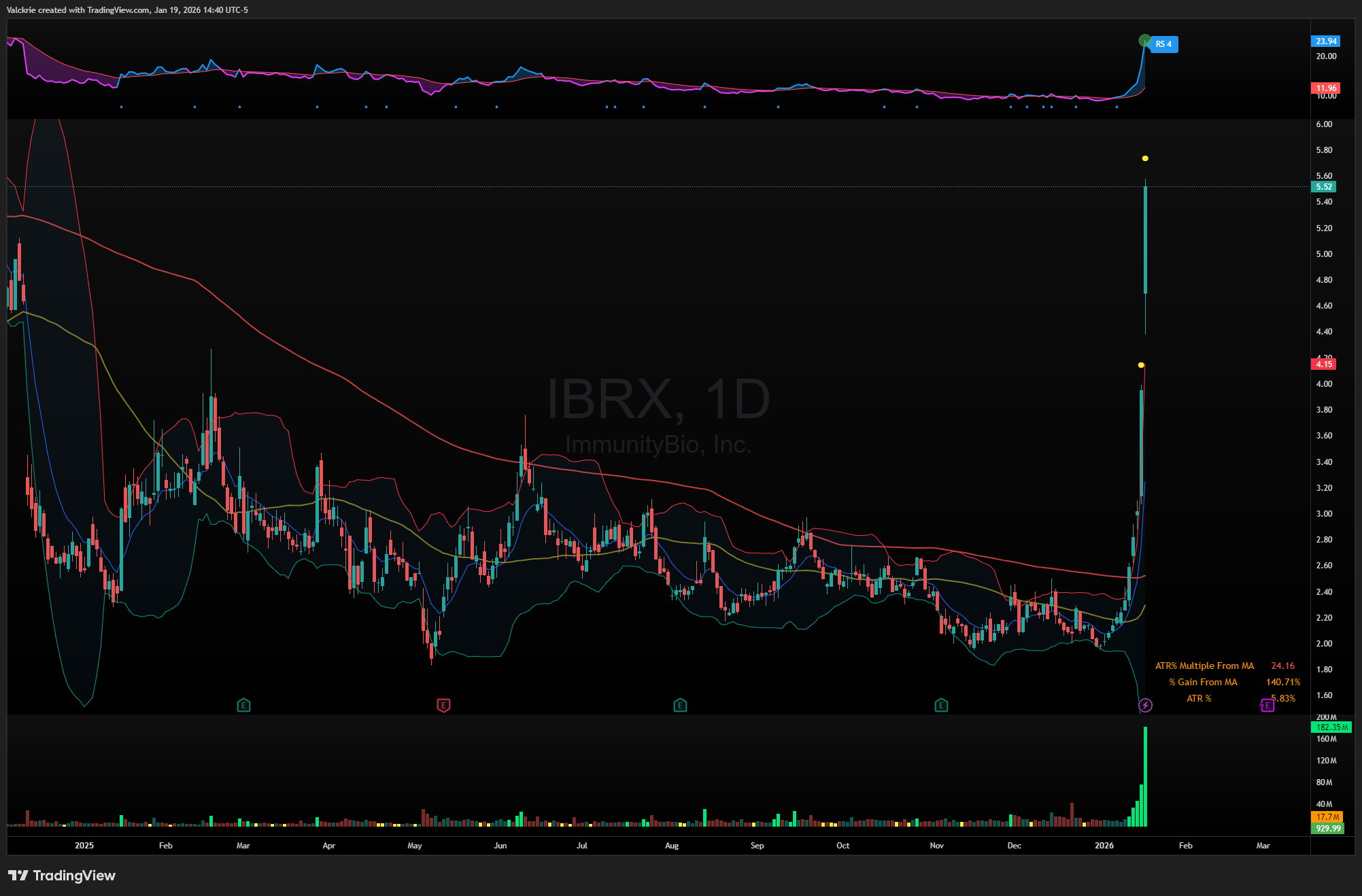Image resolution: width=1362 pixels, height=896 pixels.
Task: Click the green 182.35M volume label
Action: 1331,727
